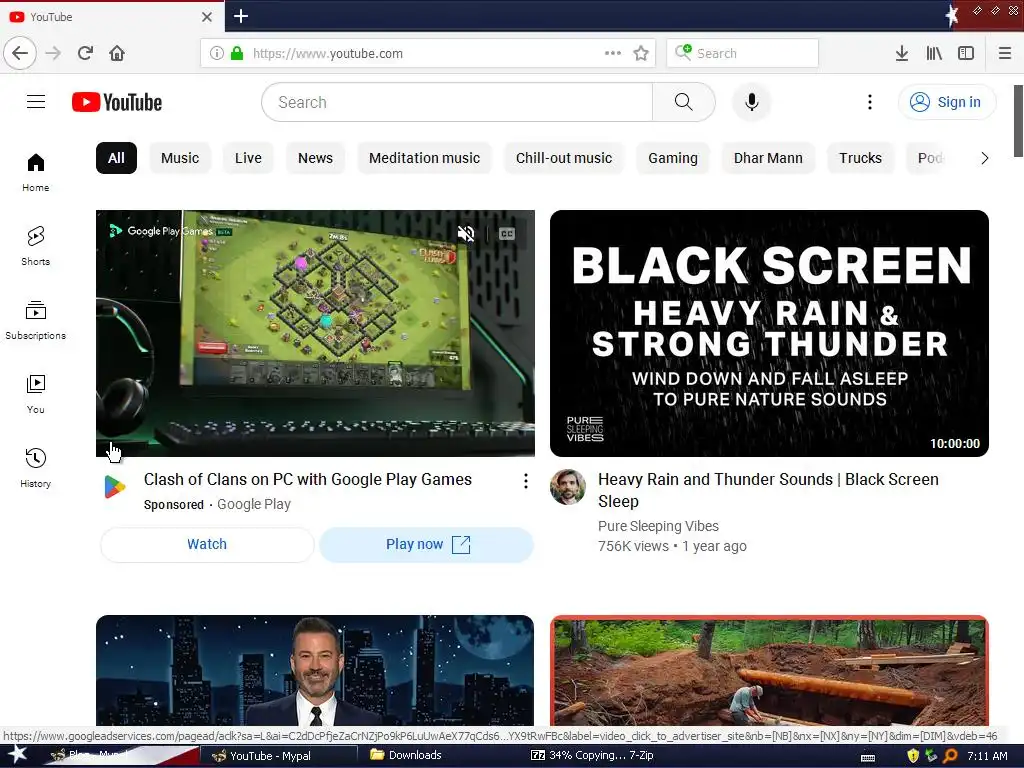
Task: Toggle captions on the ad preview
Action: pos(507,234)
